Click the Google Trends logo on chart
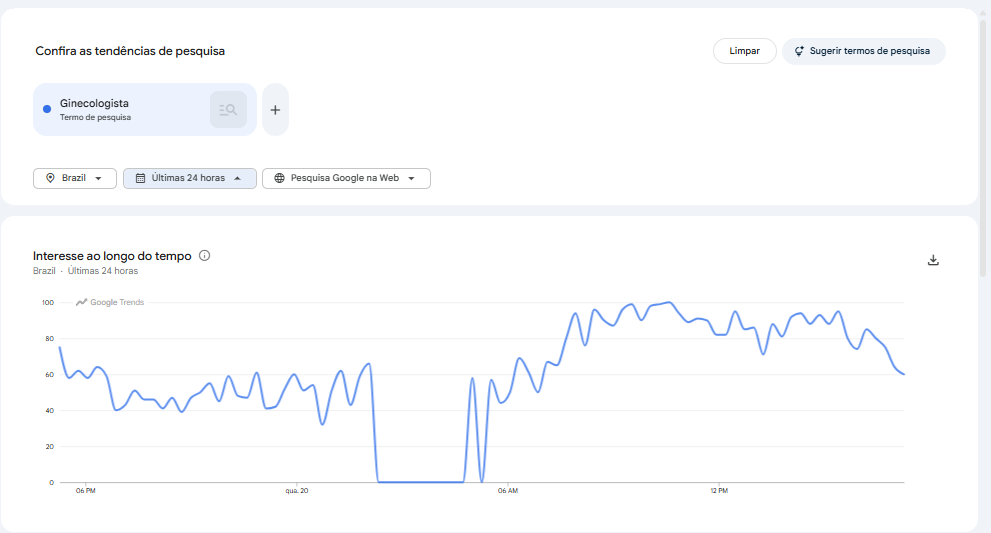 (110, 302)
